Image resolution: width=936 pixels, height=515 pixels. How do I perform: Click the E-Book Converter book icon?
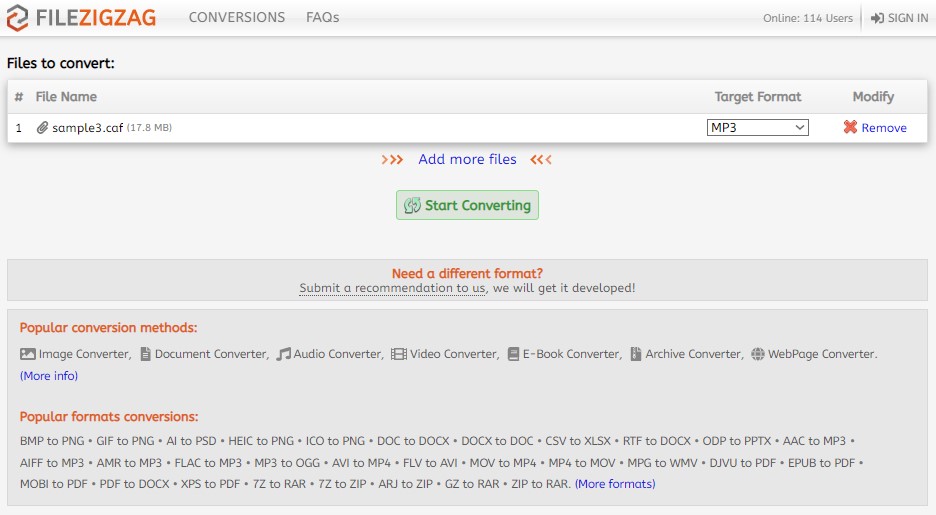pos(513,354)
